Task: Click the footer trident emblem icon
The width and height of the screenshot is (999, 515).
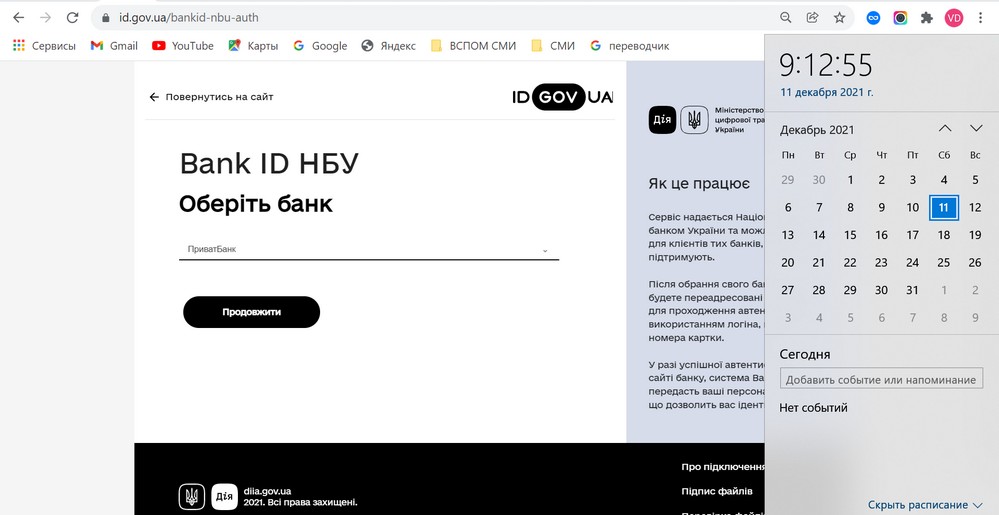Action: tap(192, 497)
